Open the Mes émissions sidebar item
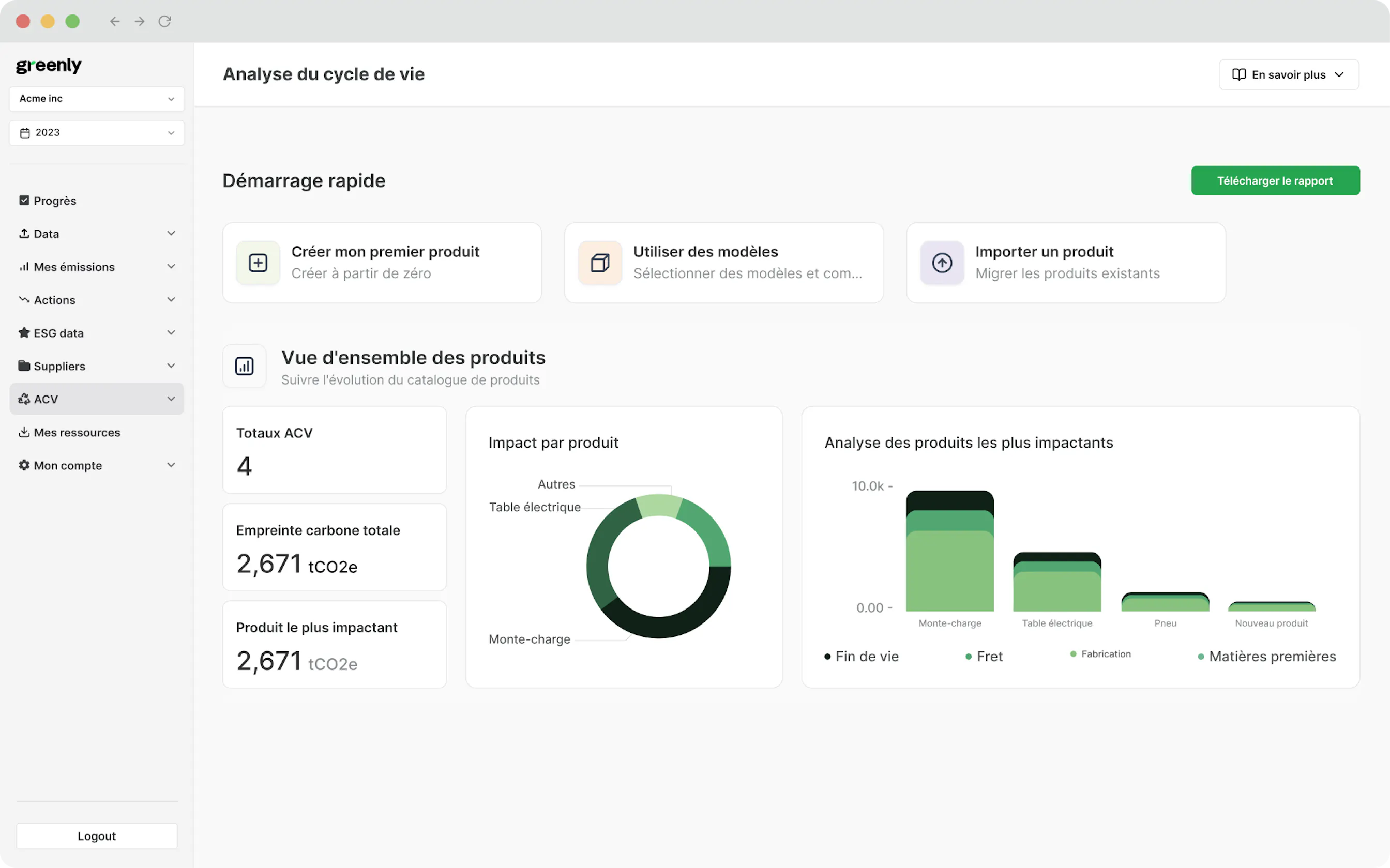 (x=97, y=266)
